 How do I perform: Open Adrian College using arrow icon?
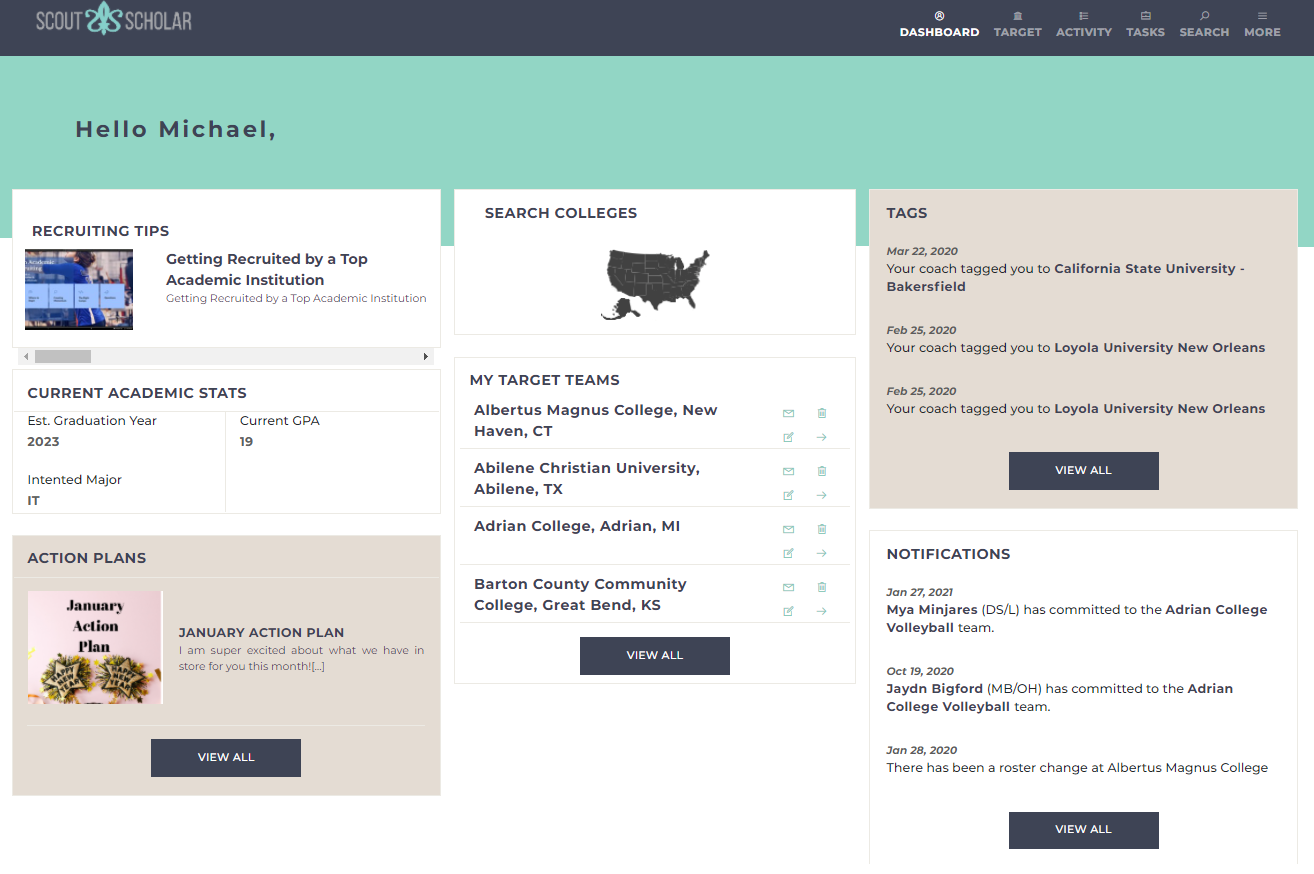pos(822,553)
